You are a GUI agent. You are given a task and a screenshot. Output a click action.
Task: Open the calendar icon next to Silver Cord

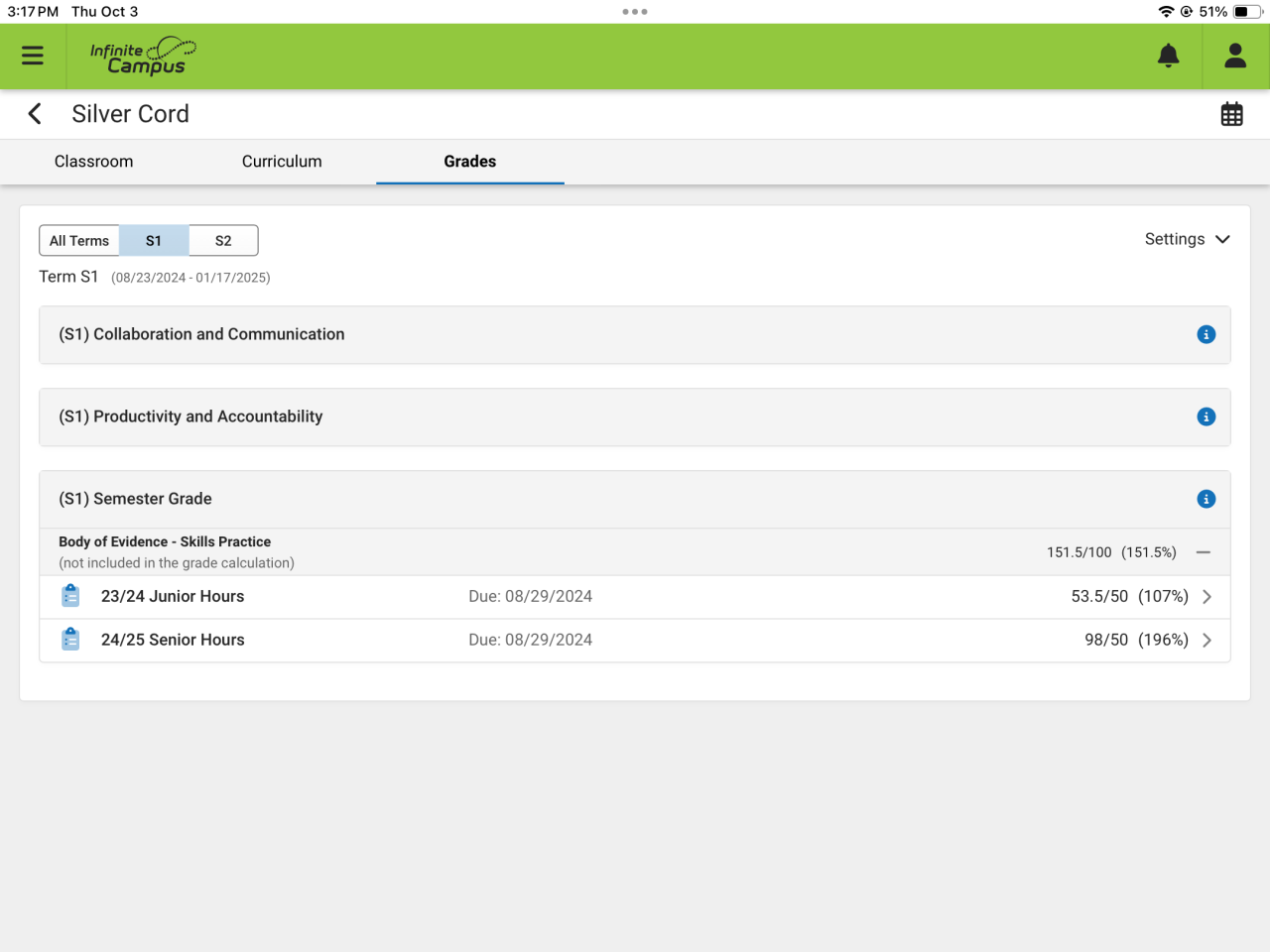point(1232,114)
